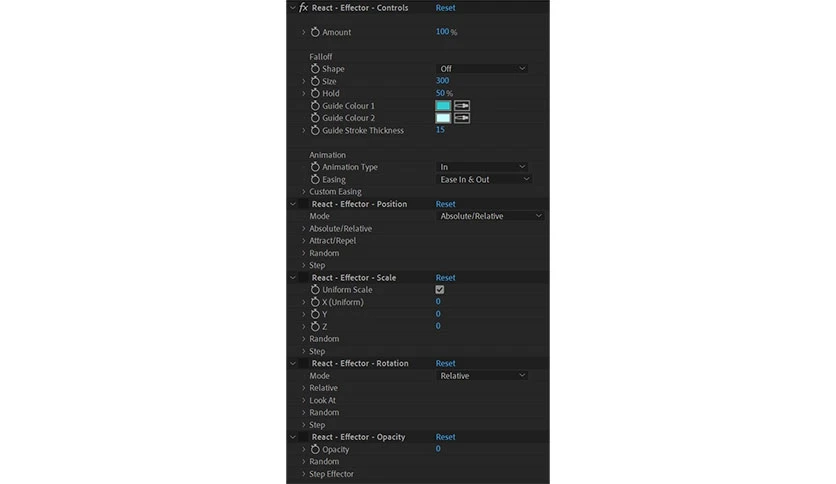Toggle fx switch on Effector Controls

coord(303,7)
